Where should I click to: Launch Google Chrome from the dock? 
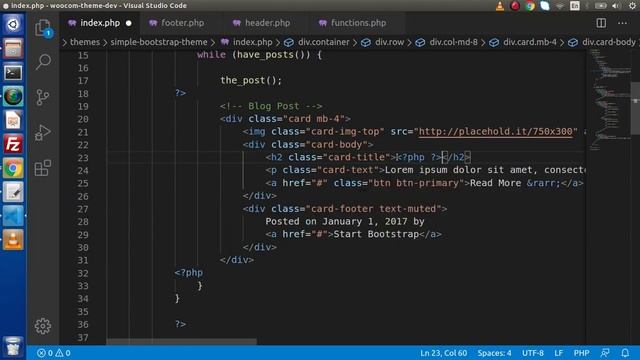point(13,168)
